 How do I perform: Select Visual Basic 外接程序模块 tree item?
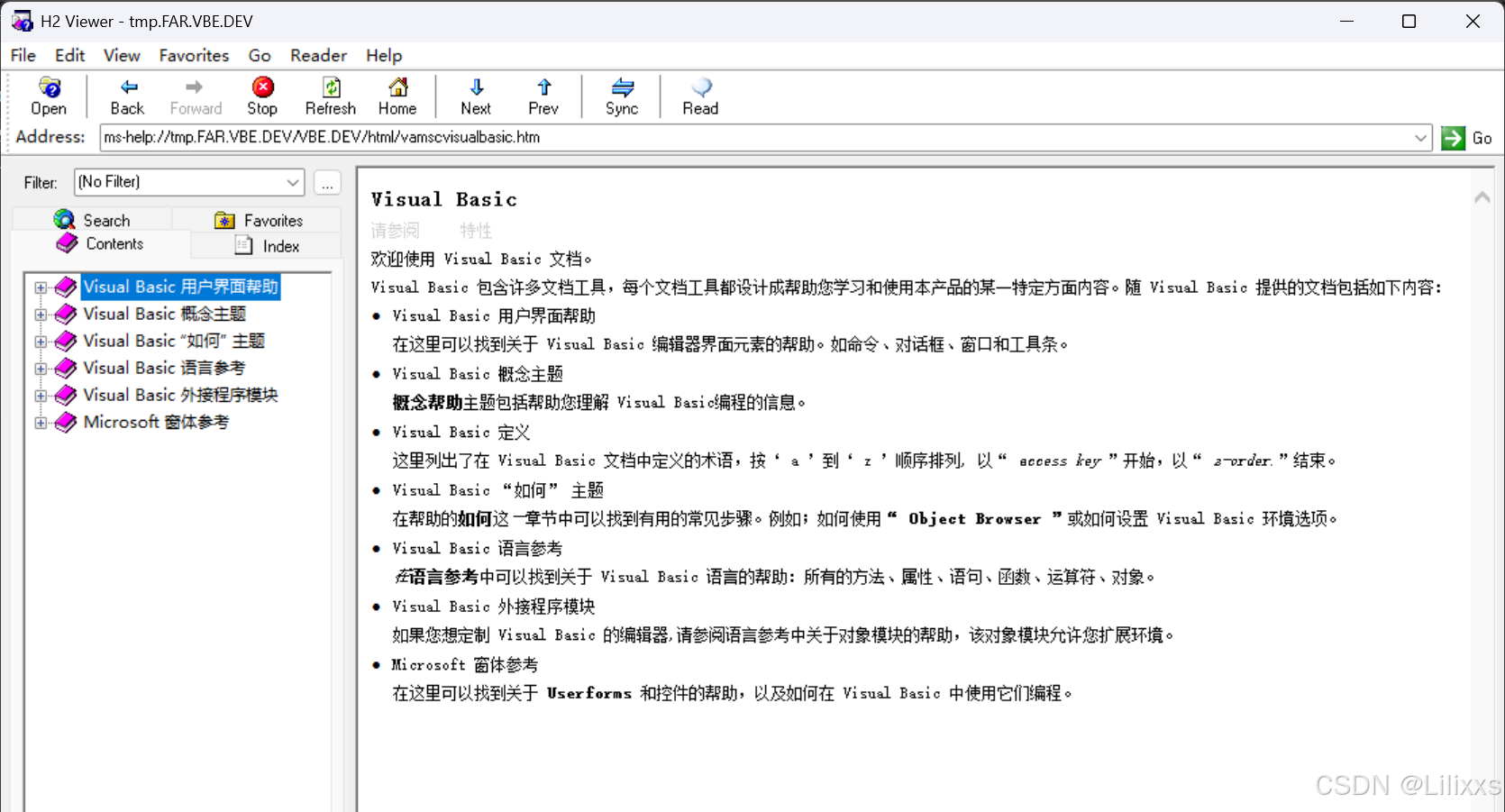coord(180,395)
